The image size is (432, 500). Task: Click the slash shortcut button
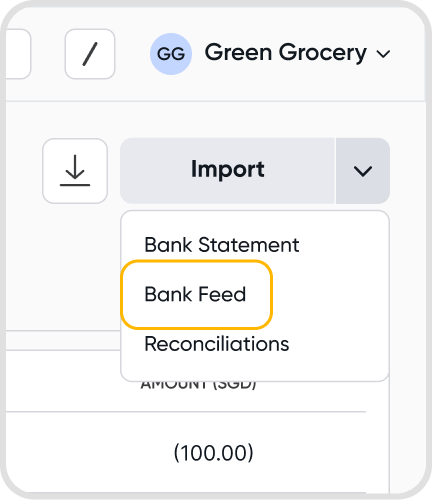point(90,54)
